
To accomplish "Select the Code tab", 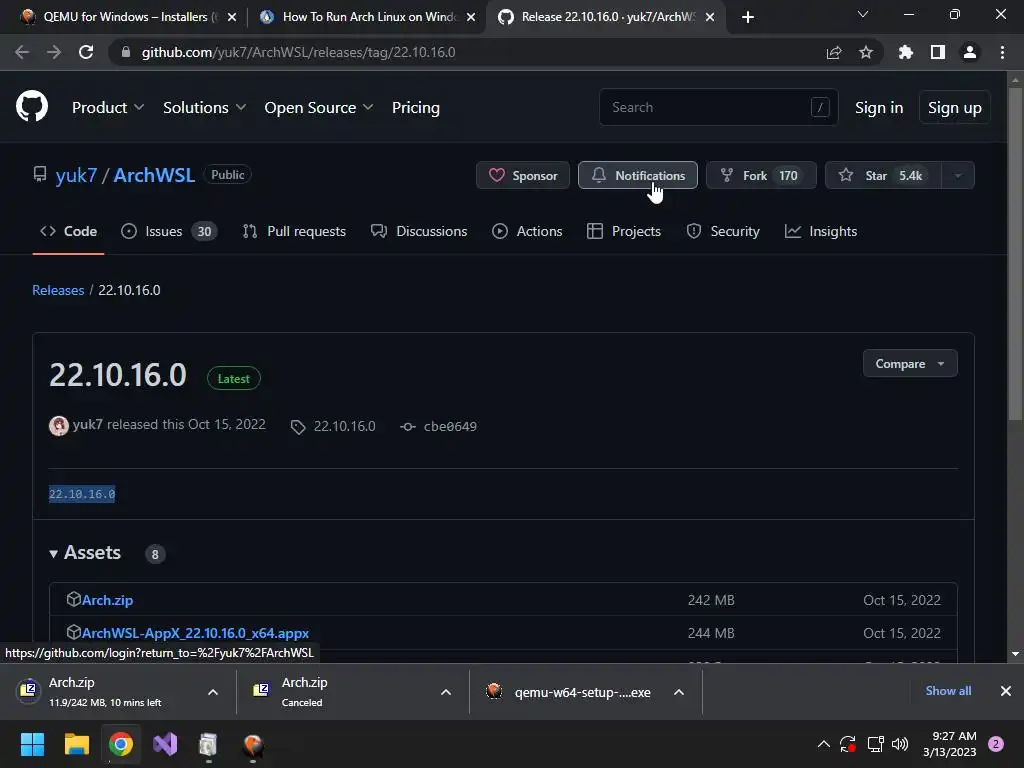I will 69,231.
